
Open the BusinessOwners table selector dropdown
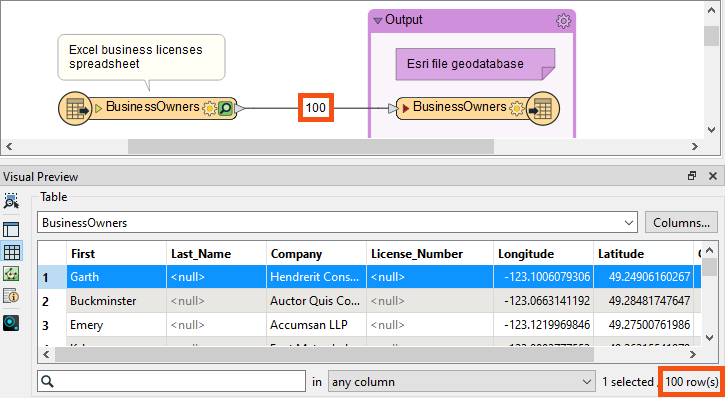337,223
